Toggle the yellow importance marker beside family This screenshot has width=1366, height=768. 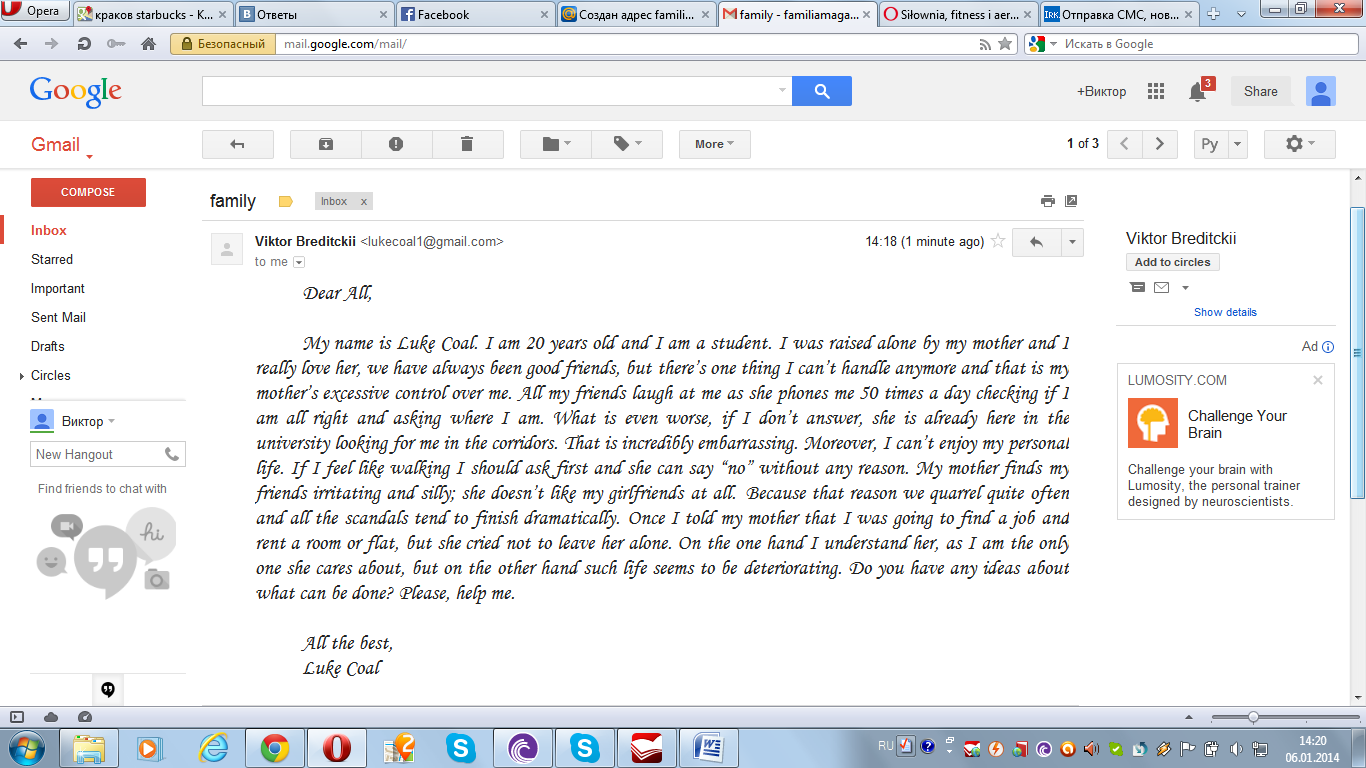[x=285, y=202]
